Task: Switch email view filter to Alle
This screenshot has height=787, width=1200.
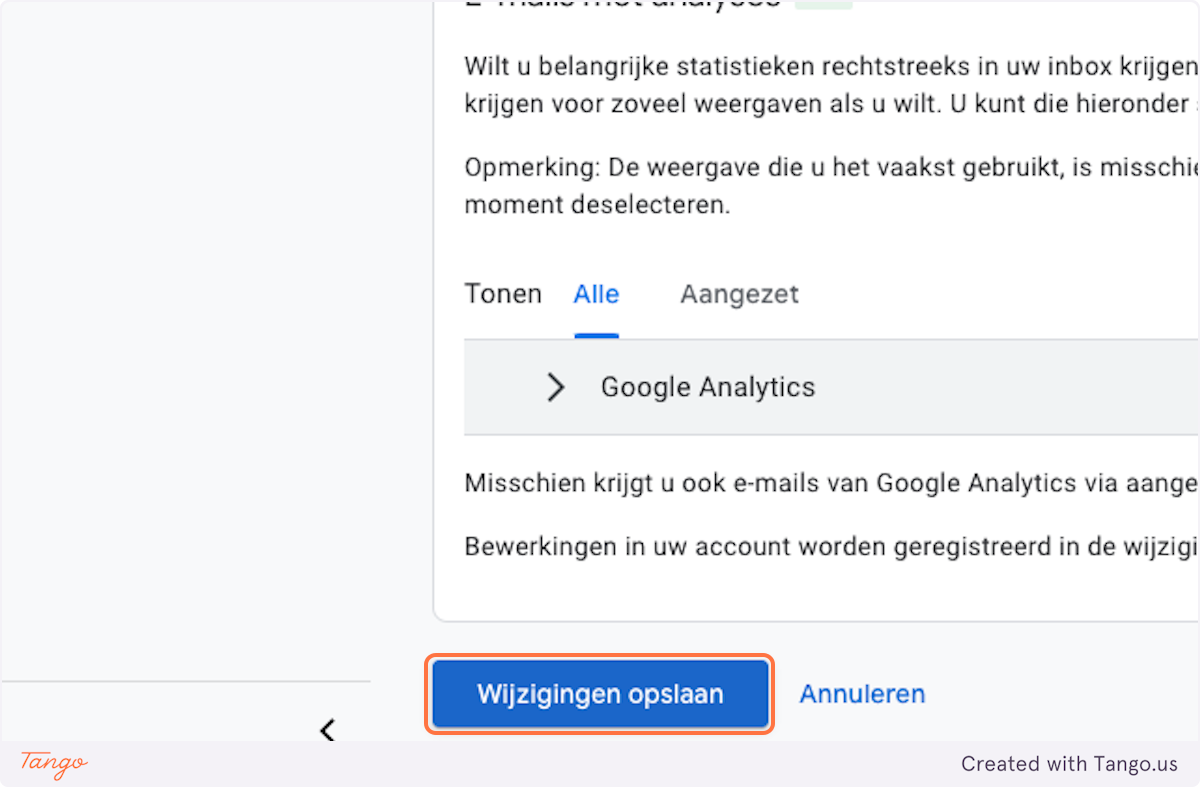Action: pos(596,293)
